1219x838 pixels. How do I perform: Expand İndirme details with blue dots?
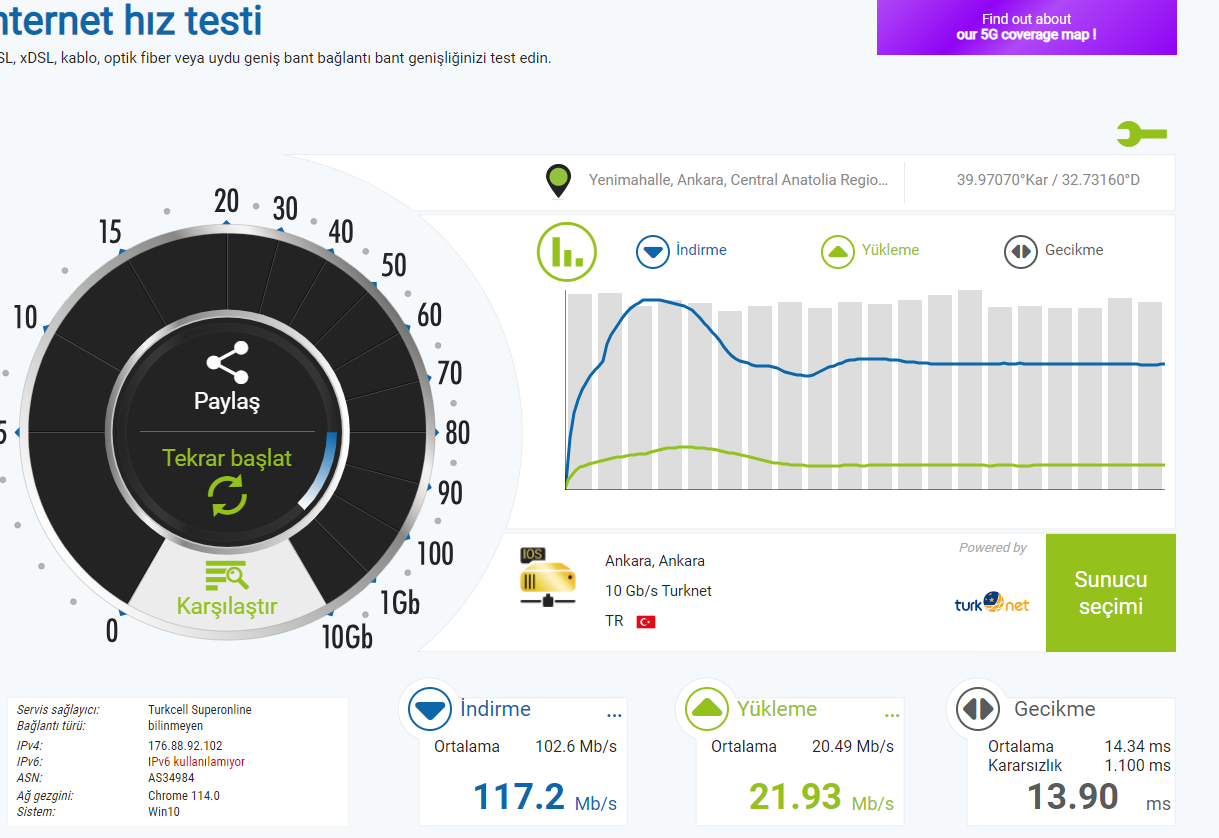pyautogui.click(x=614, y=716)
